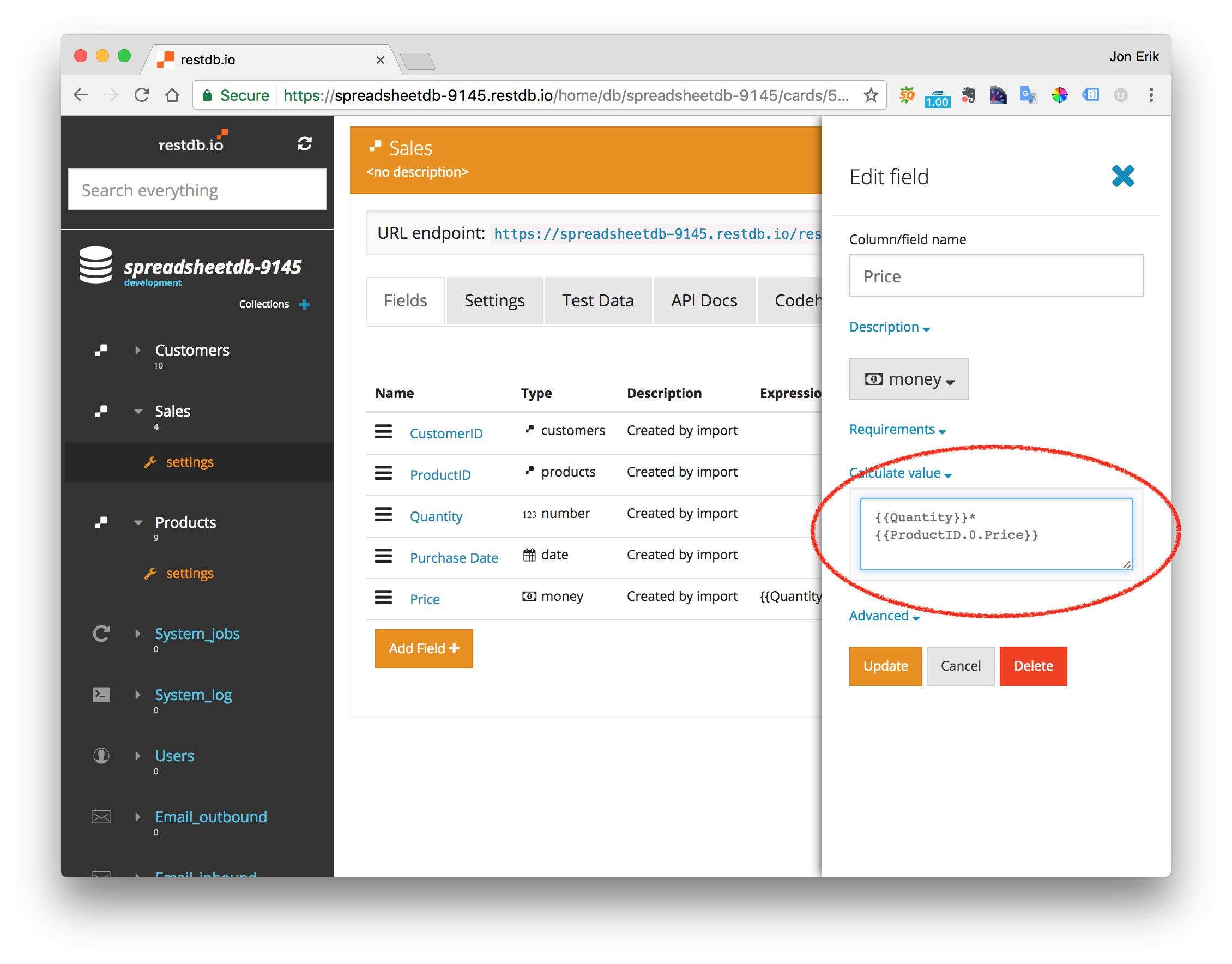
Task: Toggle the Calculate value section open
Action: click(900, 472)
